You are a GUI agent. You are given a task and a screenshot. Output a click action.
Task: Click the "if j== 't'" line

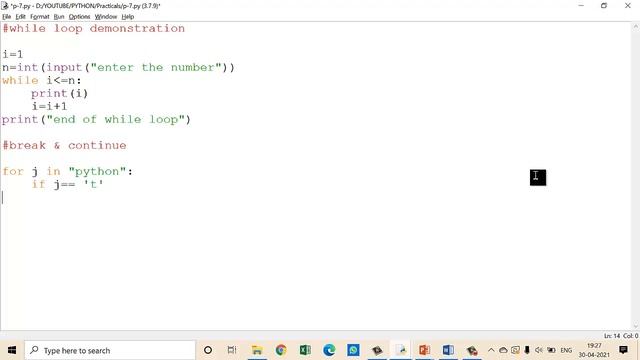pyautogui.click(x=68, y=184)
